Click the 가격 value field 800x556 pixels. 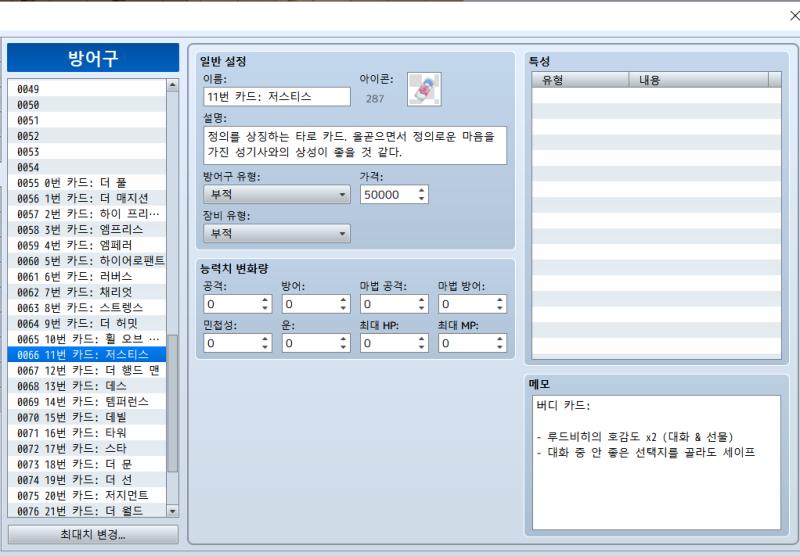pos(388,194)
